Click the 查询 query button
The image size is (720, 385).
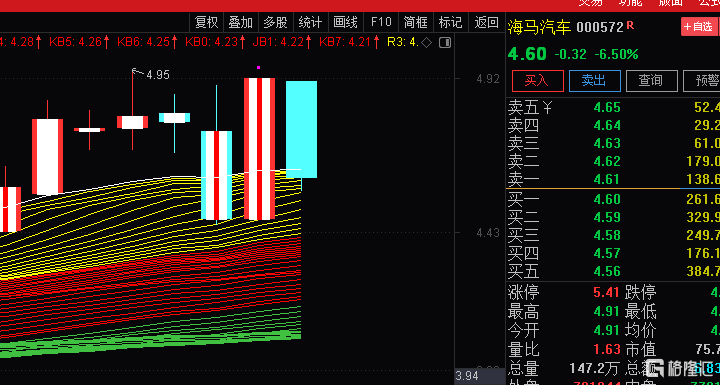tap(652, 81)
